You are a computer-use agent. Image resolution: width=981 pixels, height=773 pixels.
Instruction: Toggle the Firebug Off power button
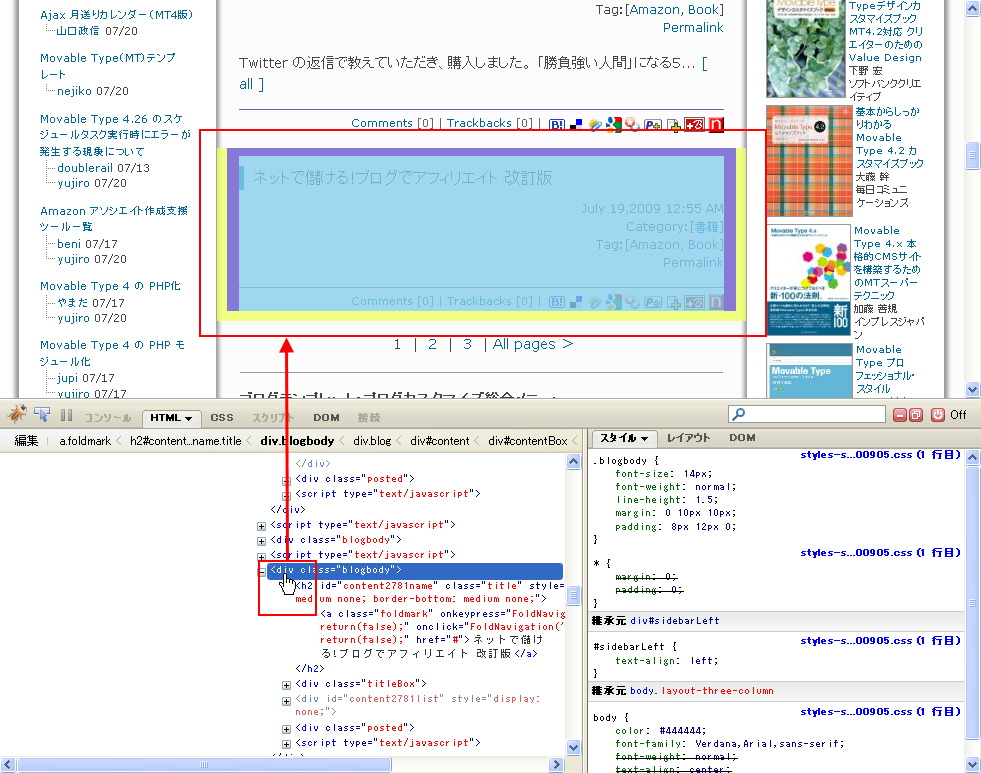[938, 415]
